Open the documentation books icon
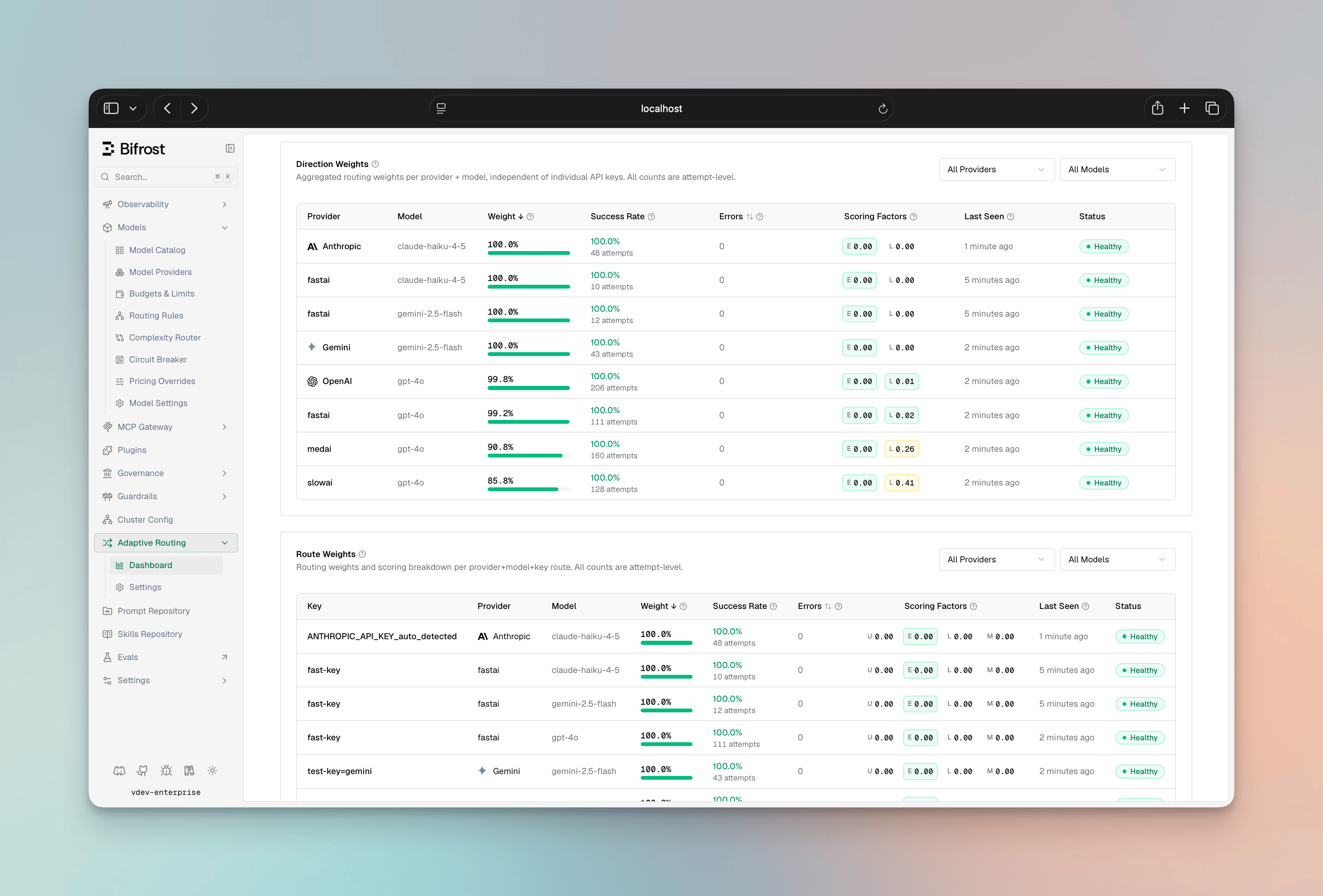 click(189, 771)
